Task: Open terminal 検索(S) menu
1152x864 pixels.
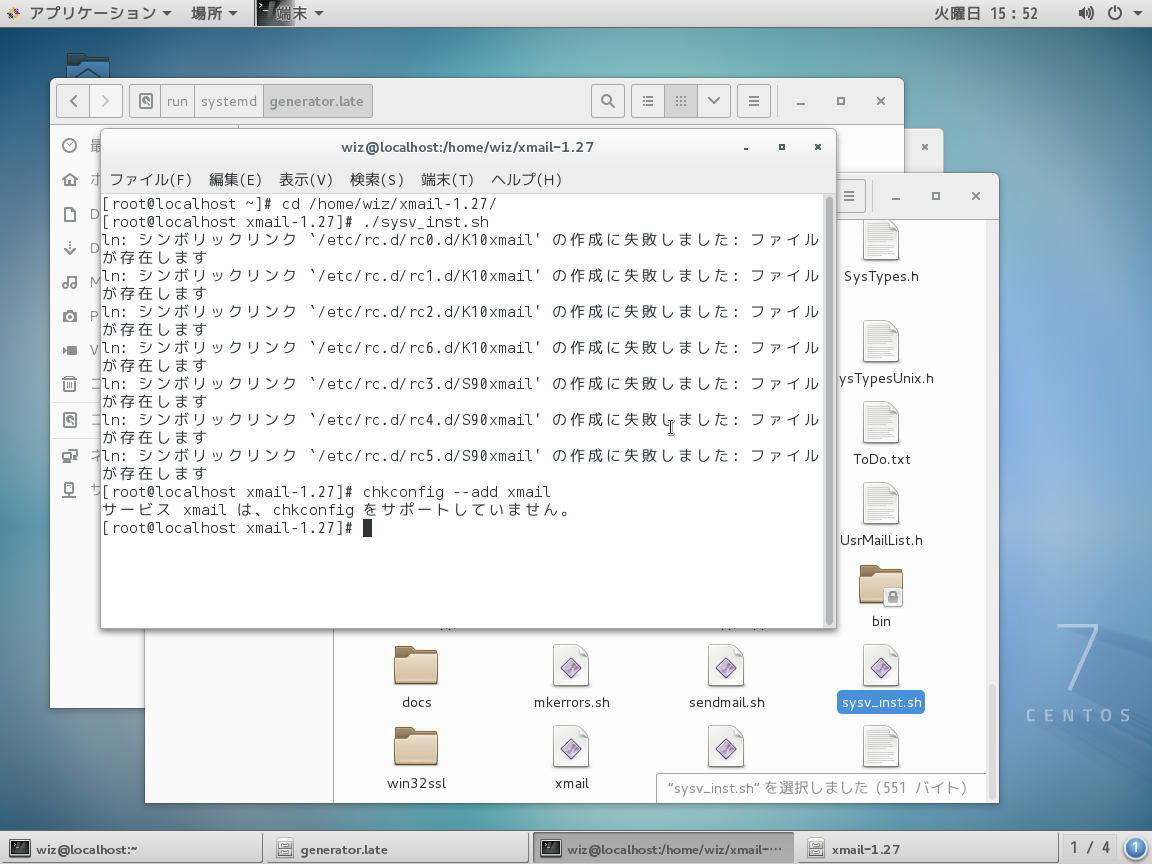Action: [377, 179]
